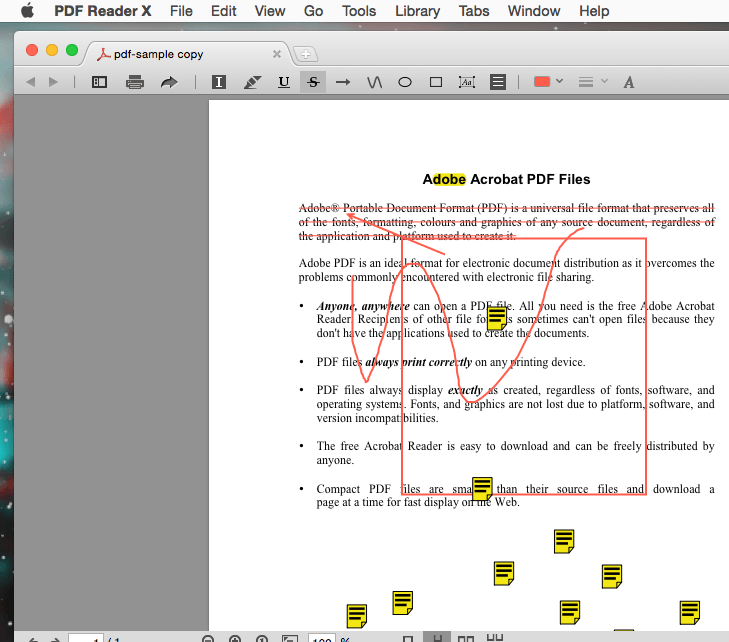
Task: Click the Print icon in the toolbar
Action: [135, 82]
